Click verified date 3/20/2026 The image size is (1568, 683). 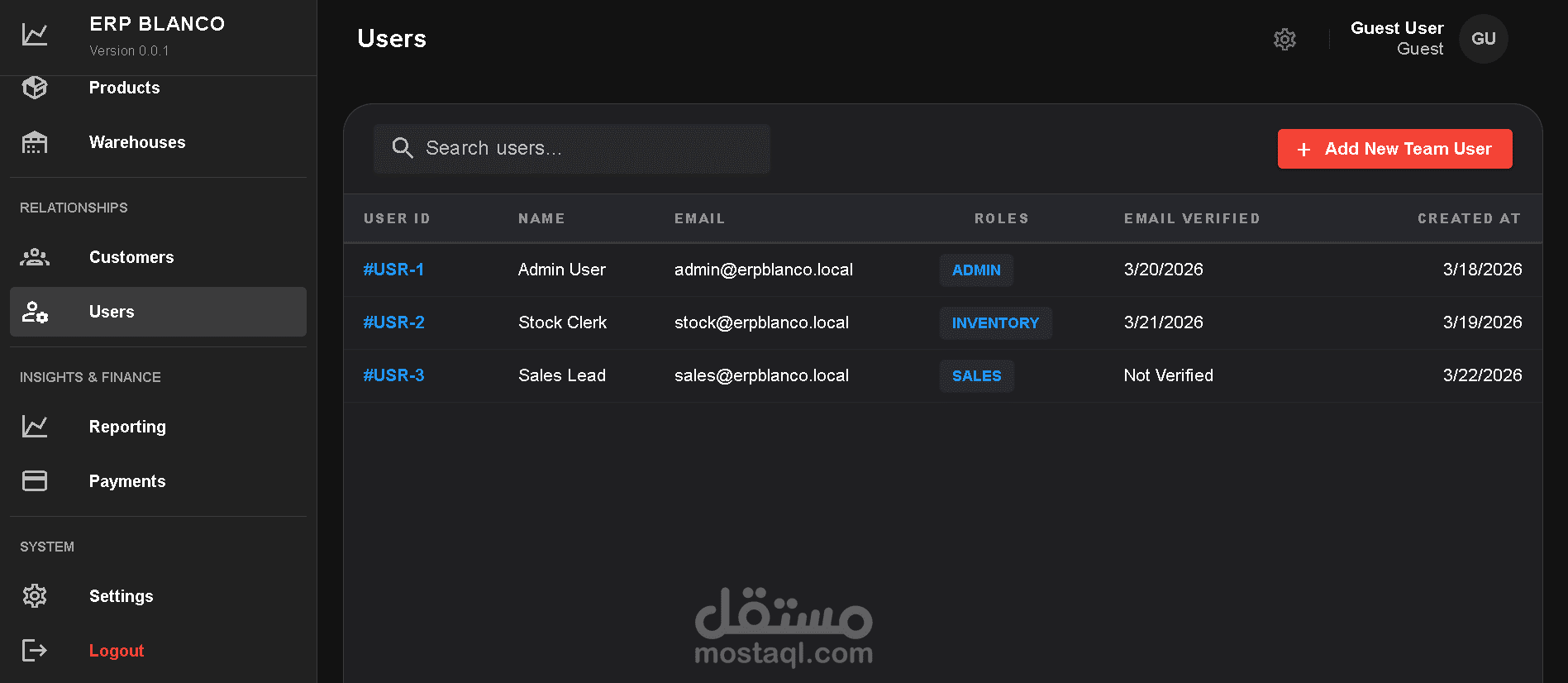pyautogui.click(x=1164, y=270)
